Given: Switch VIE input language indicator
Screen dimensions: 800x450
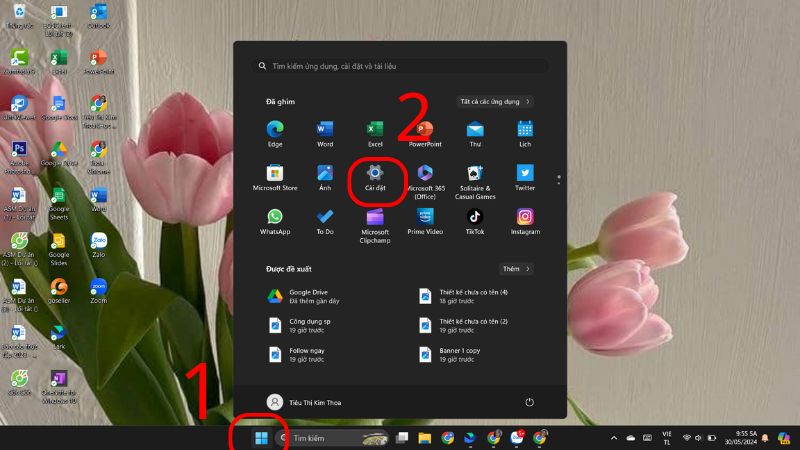Looking at the screenshot, I should click(x=667, y=438).
